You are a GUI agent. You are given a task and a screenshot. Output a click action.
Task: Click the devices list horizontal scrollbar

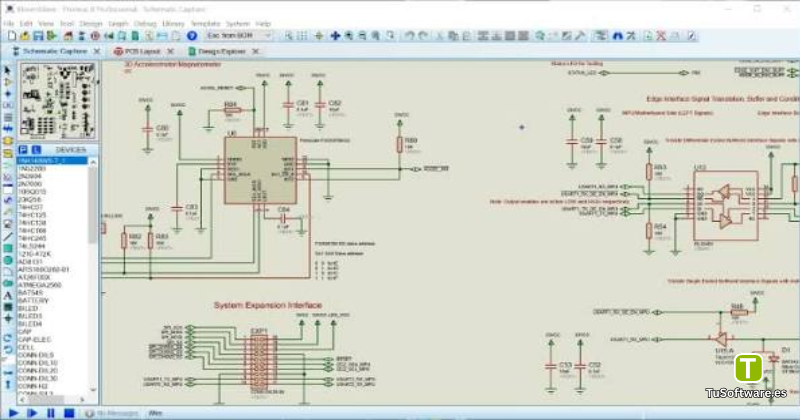click(x=53, y=399)
